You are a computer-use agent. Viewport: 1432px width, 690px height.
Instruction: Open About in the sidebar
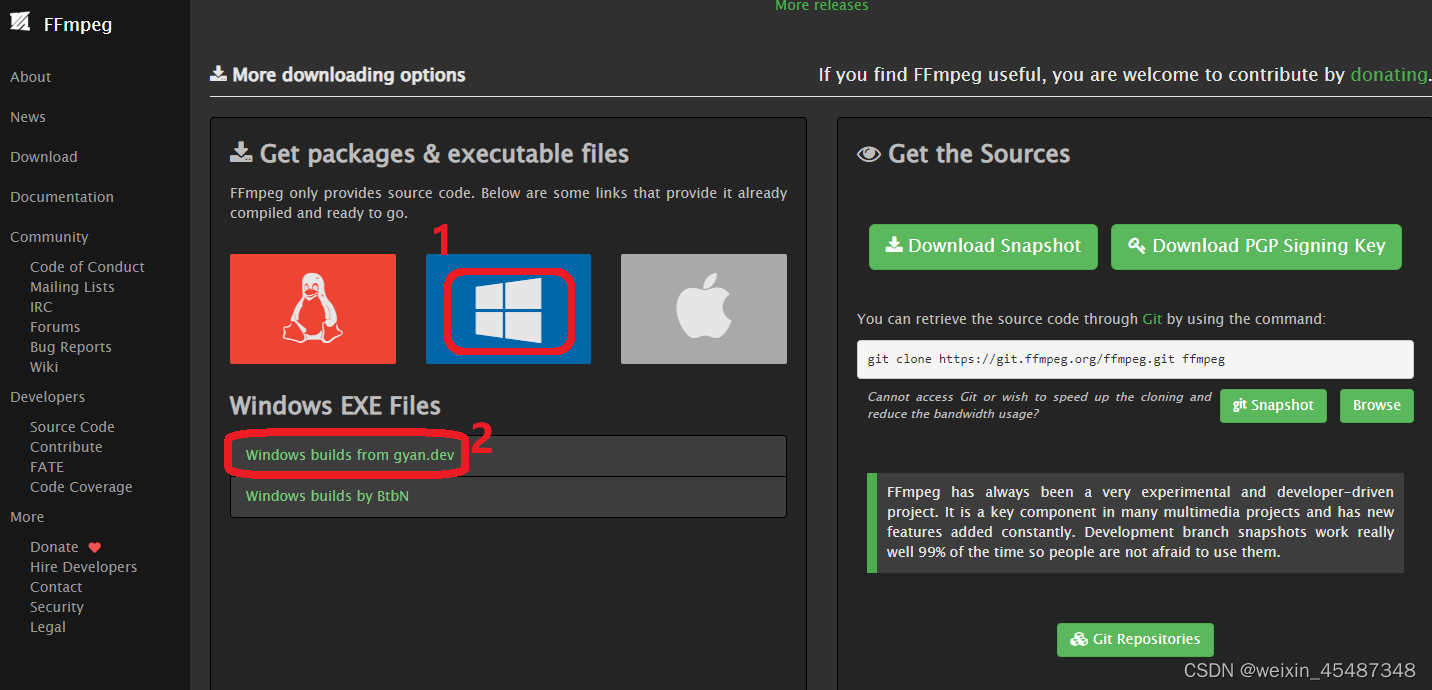click(31, 77)
